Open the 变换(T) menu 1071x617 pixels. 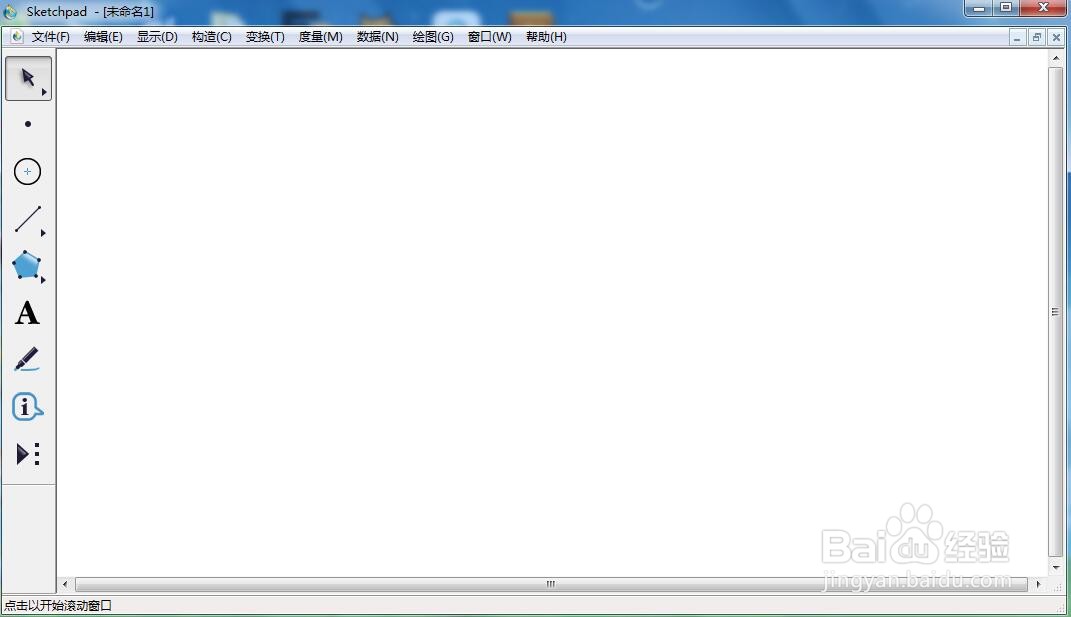265,37
